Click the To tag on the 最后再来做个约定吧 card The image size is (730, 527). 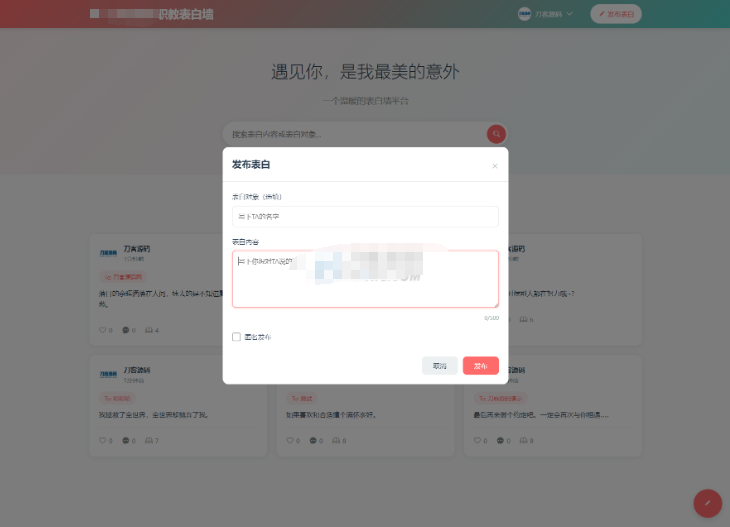[x=500, y=399]
